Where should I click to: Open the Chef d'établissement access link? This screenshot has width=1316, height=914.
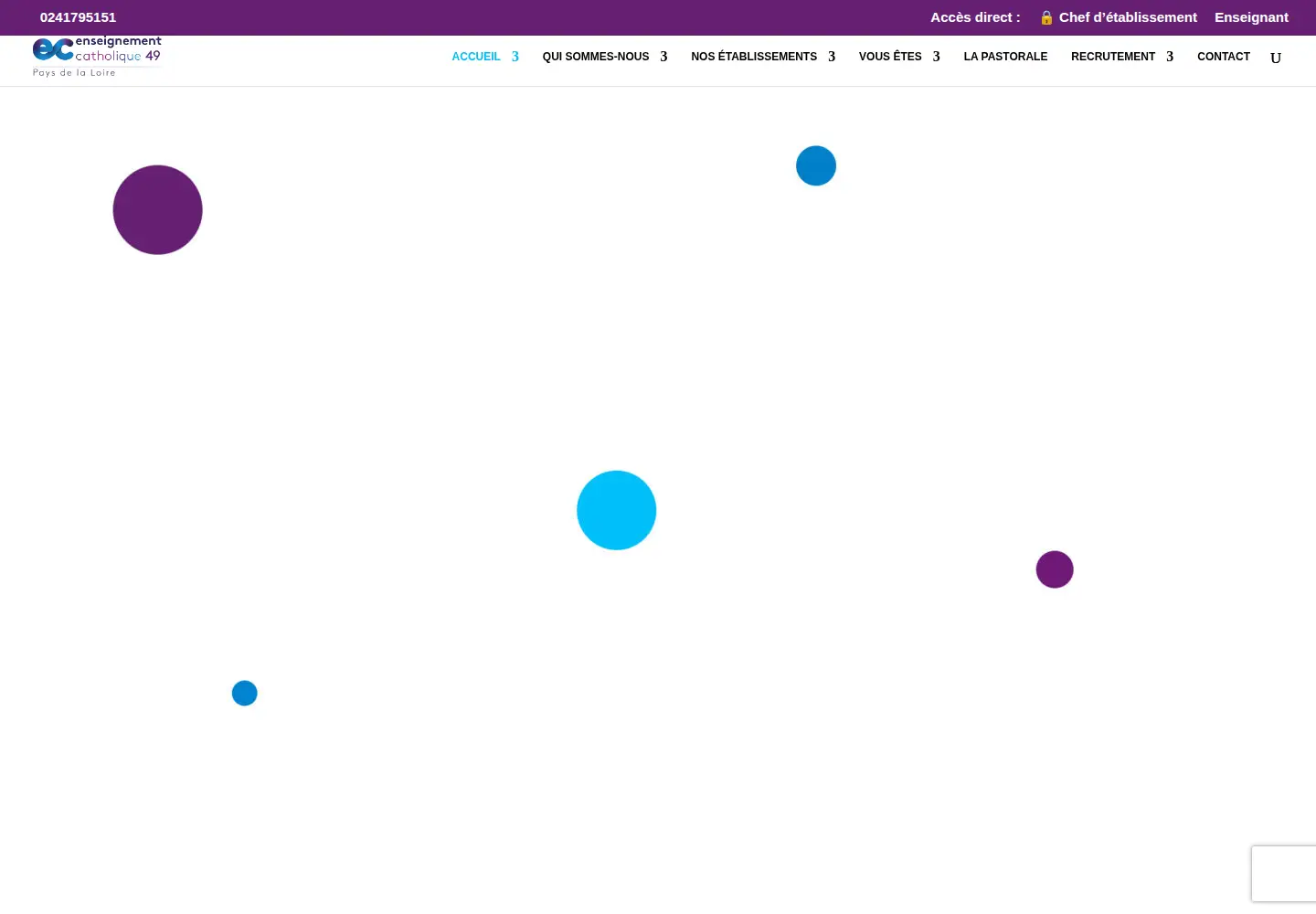1118,17
